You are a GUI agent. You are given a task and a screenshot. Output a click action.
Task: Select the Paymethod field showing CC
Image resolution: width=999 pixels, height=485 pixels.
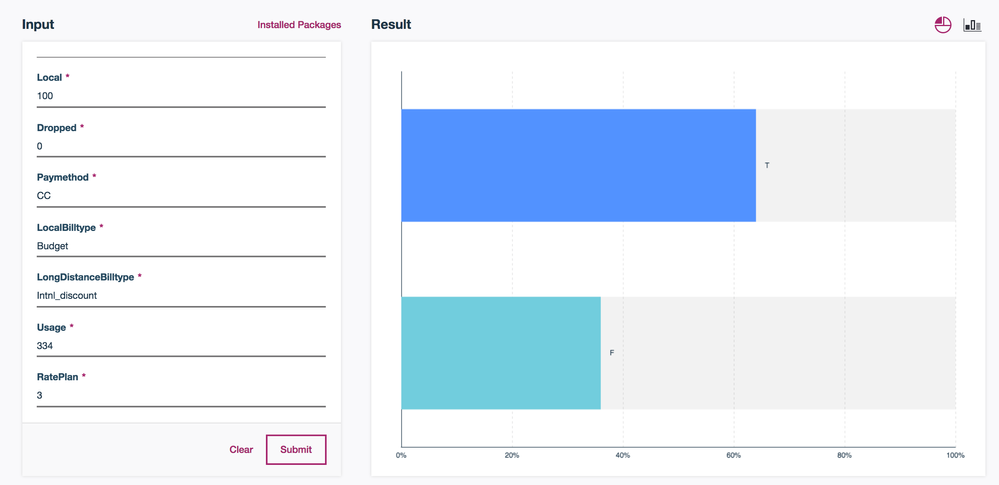pyautogui.click(x=181, y=196)
